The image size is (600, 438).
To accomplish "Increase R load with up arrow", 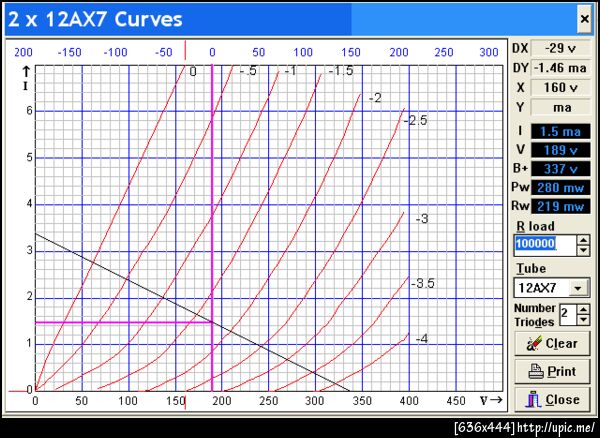I will [x=583, y=241].
